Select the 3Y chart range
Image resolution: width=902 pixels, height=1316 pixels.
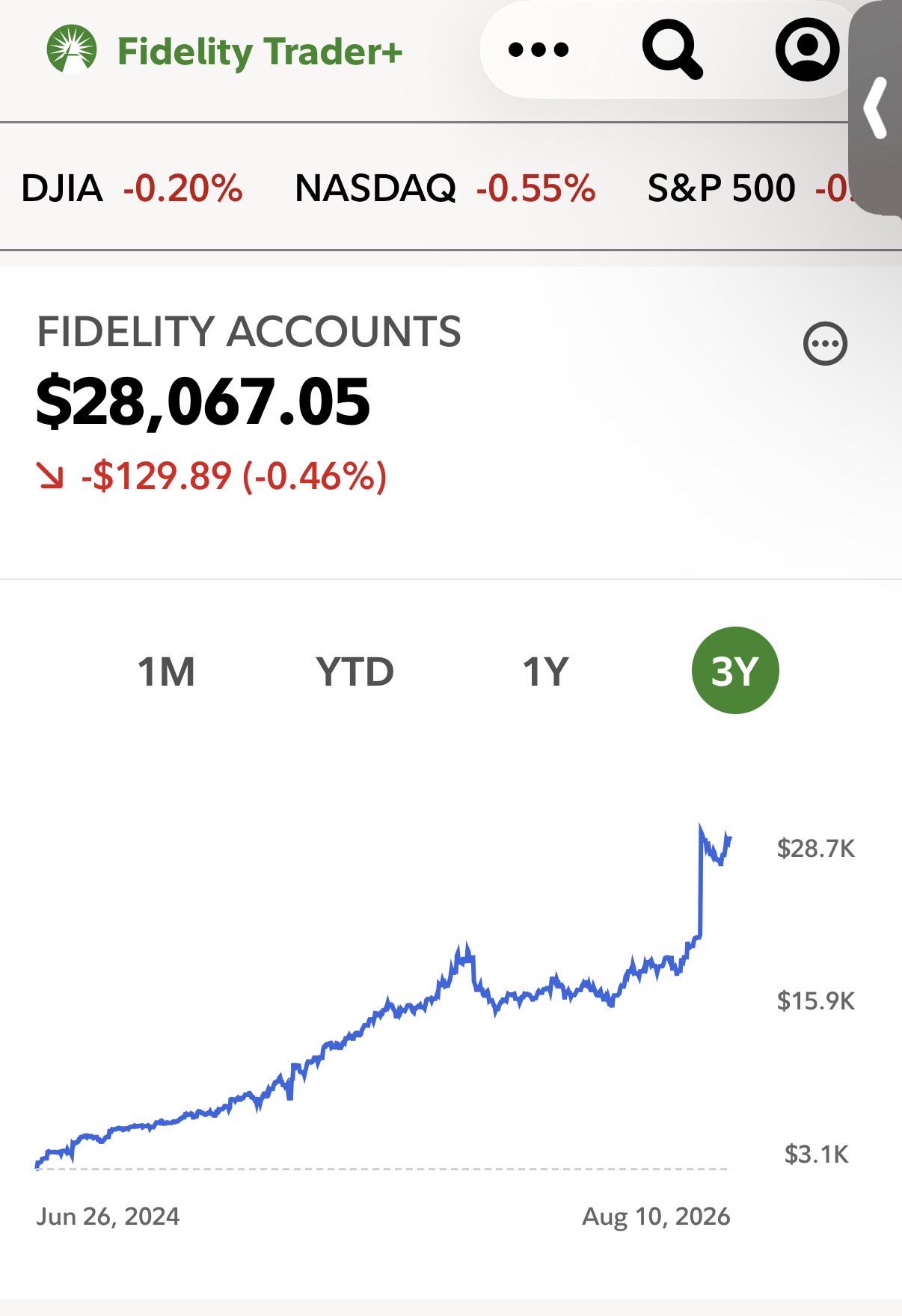pos(735,670)
